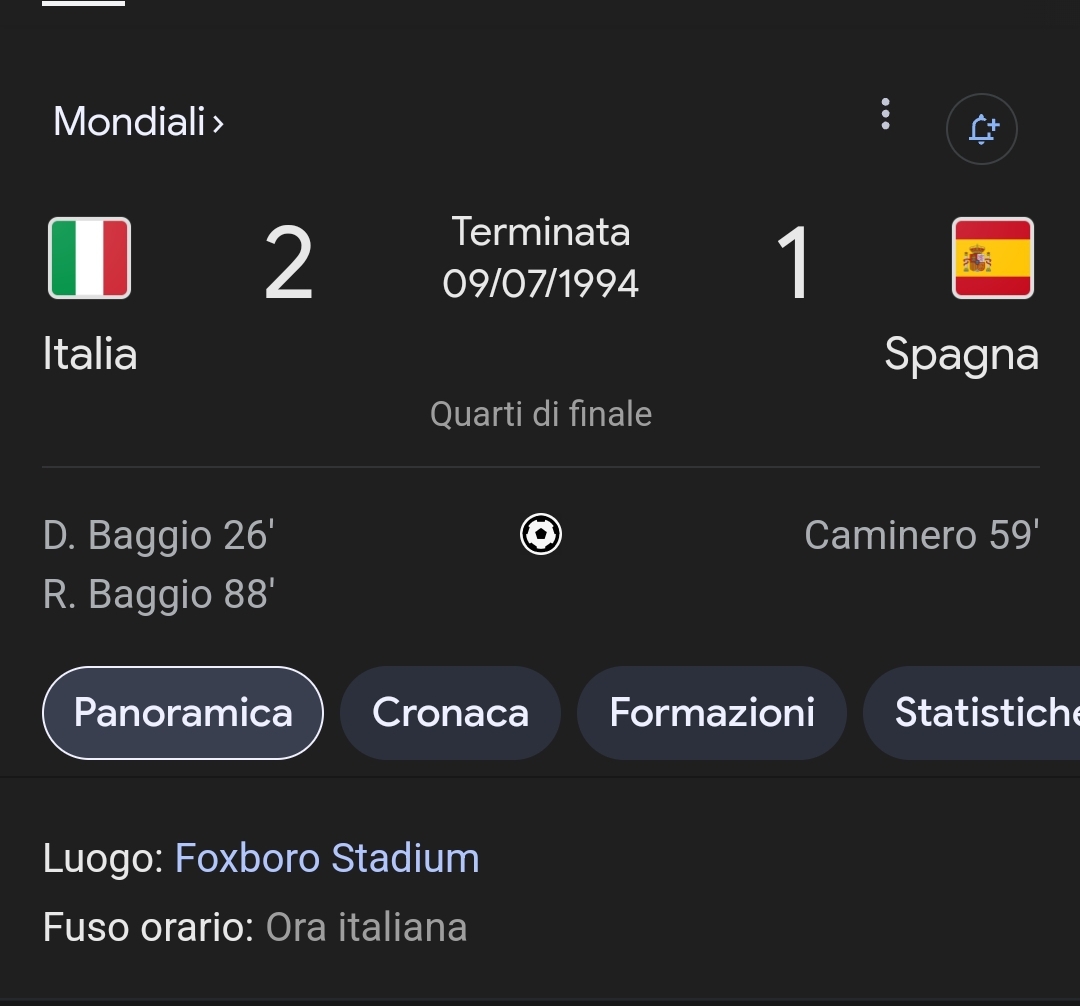The width and height of the screenshot is (1080, 1006).
Task: Tap Italy's score of 2
Action: 288,263
